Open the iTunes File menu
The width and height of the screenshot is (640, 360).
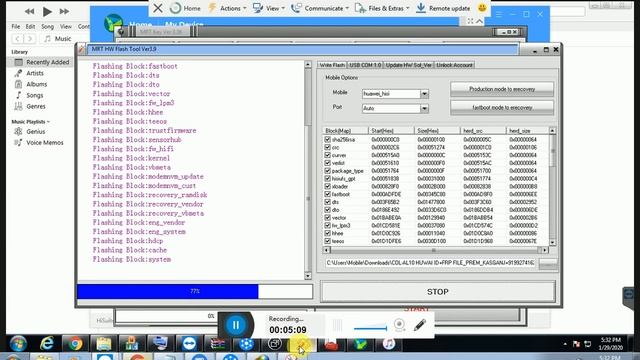pyautogui.click(x=16, y=27)
